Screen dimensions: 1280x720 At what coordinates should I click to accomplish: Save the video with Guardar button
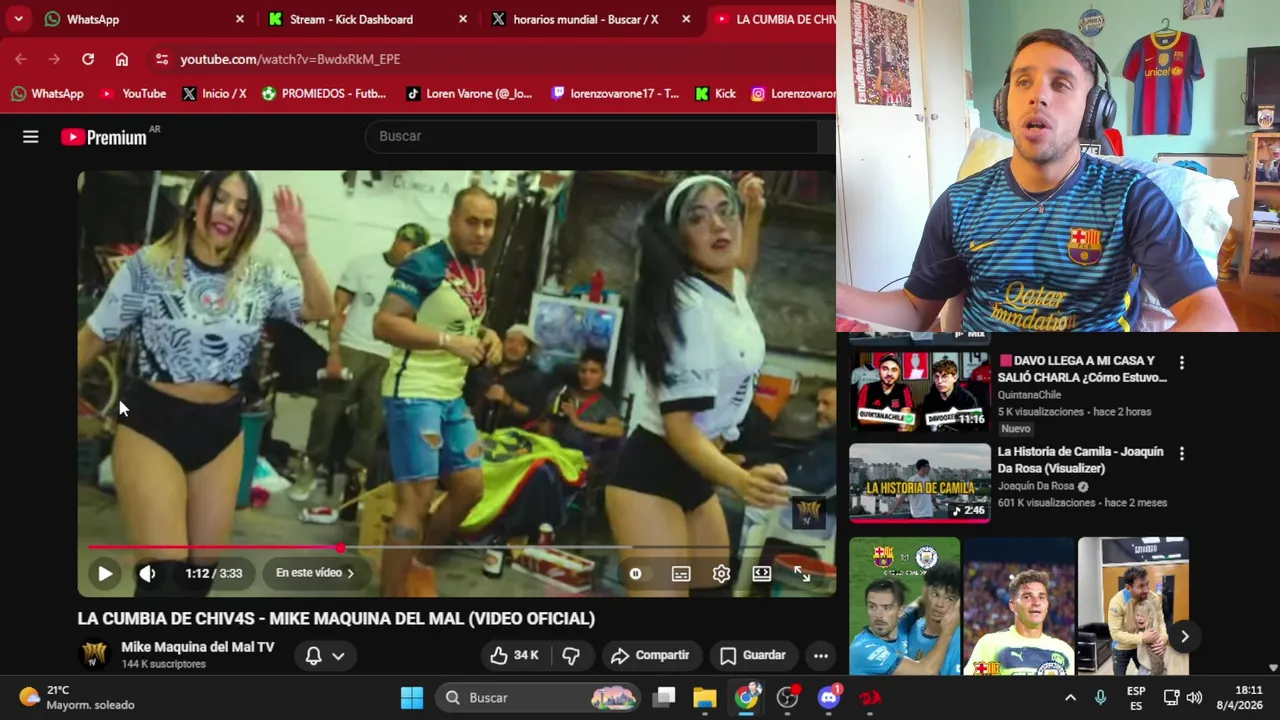click(x=753, y=655)
